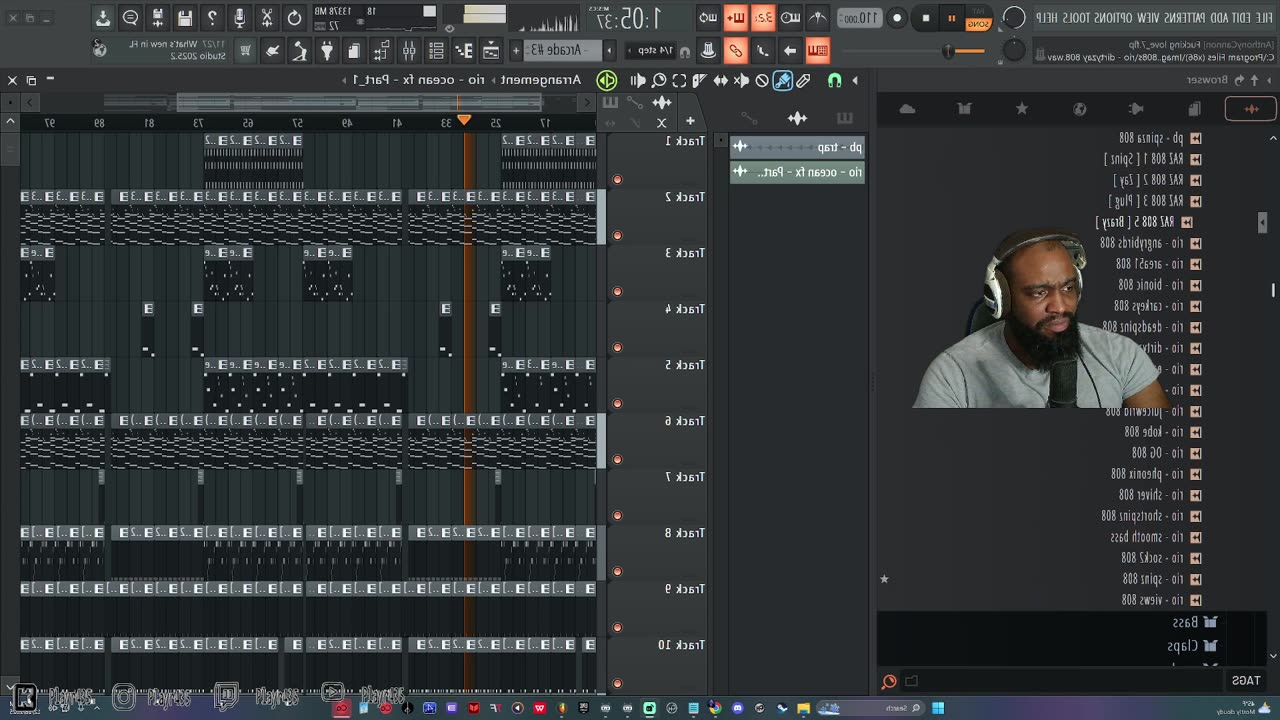Click the stop button in transport

click(x=926, y=18)
